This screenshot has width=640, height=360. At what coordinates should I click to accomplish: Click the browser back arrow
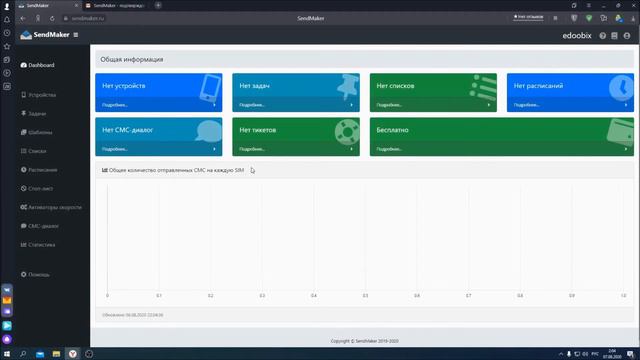(x=23, y=19)
